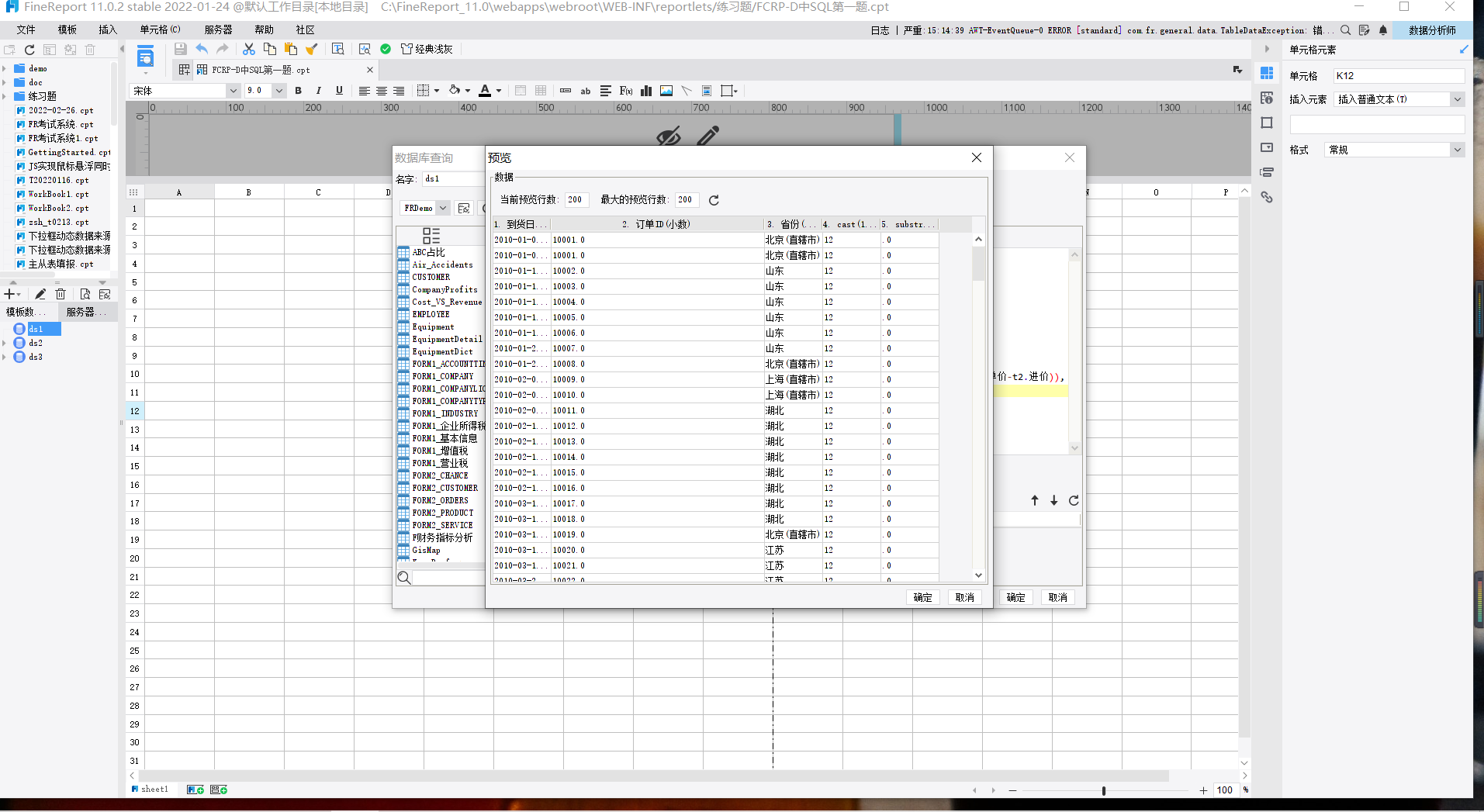Click the zoom slider handle

click(x=1104, y=790)
